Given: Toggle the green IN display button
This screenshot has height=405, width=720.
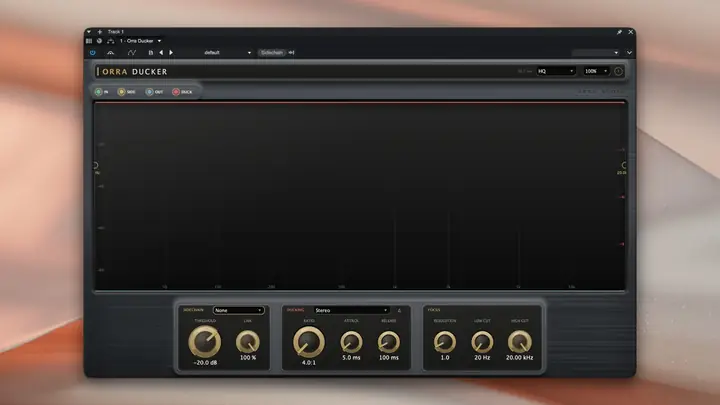Looking at the screenshot, I should click(101, 92).
